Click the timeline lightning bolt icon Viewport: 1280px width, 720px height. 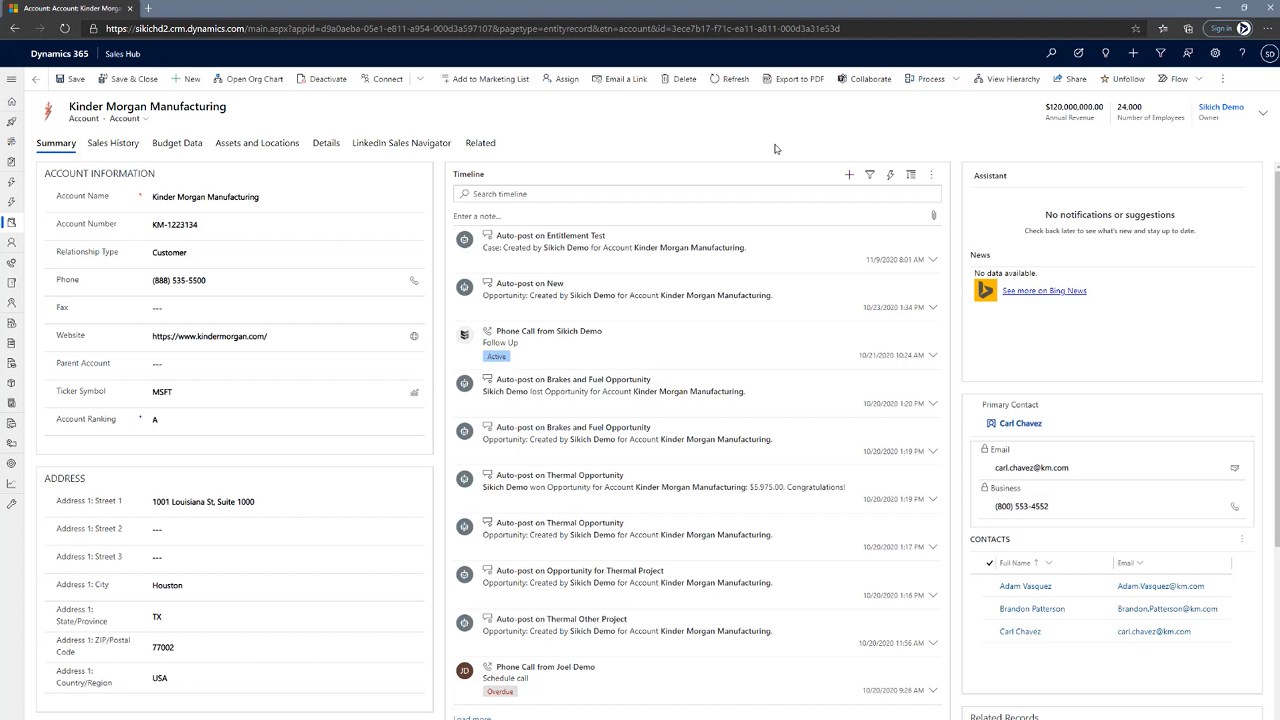click(x=890, y=175)
